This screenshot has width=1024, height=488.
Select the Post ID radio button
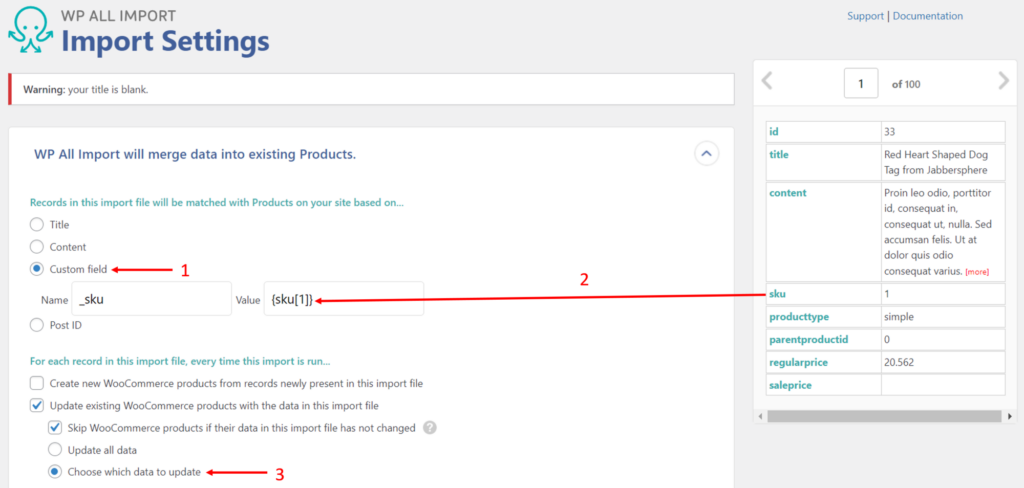37,325
